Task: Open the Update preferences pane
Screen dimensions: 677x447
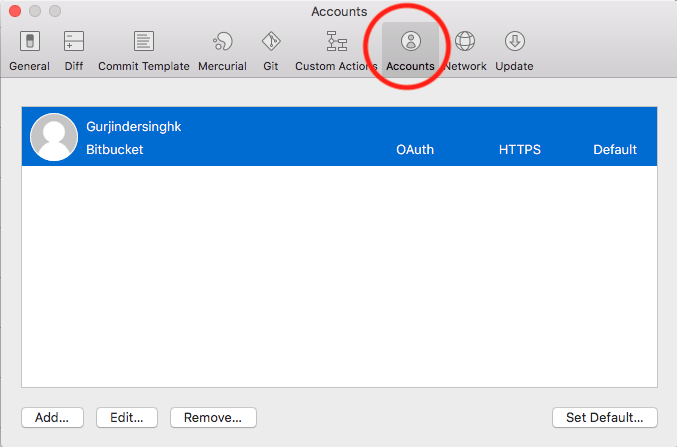Action: coord(514,50)
